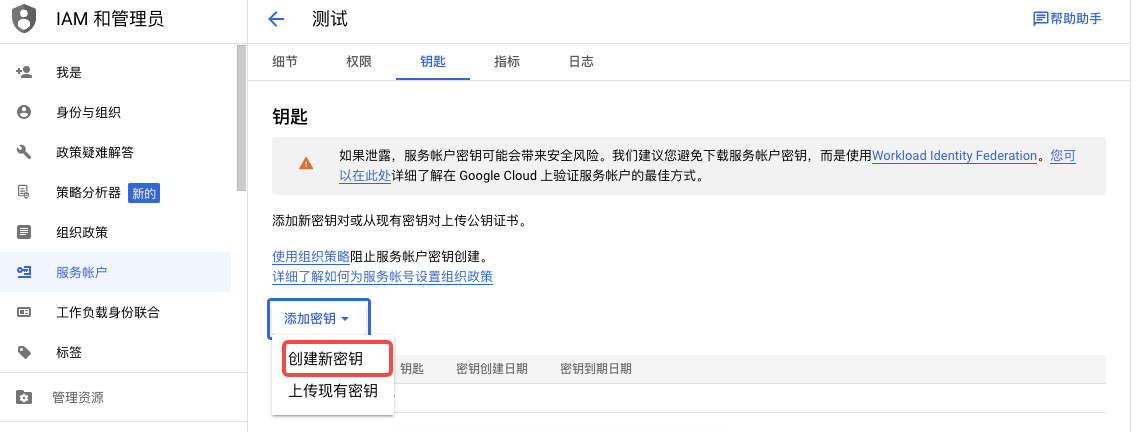Open the 帮助助手 panel
Image resolution: width=1139 pixels, height=432 pixels.
(1066, 19)
